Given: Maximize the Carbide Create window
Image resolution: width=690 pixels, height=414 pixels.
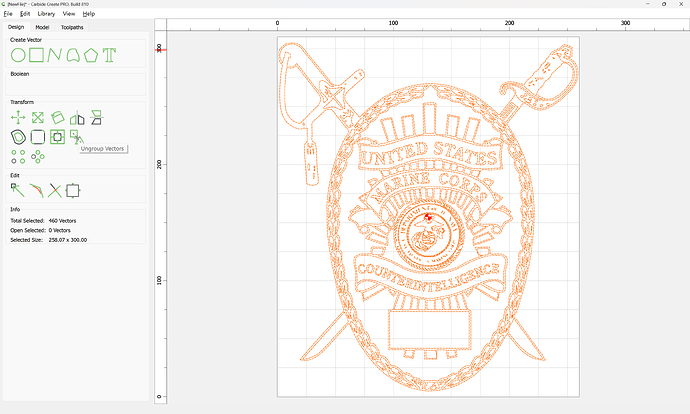Looking at the screenshot, I should [x=664, y=4].
